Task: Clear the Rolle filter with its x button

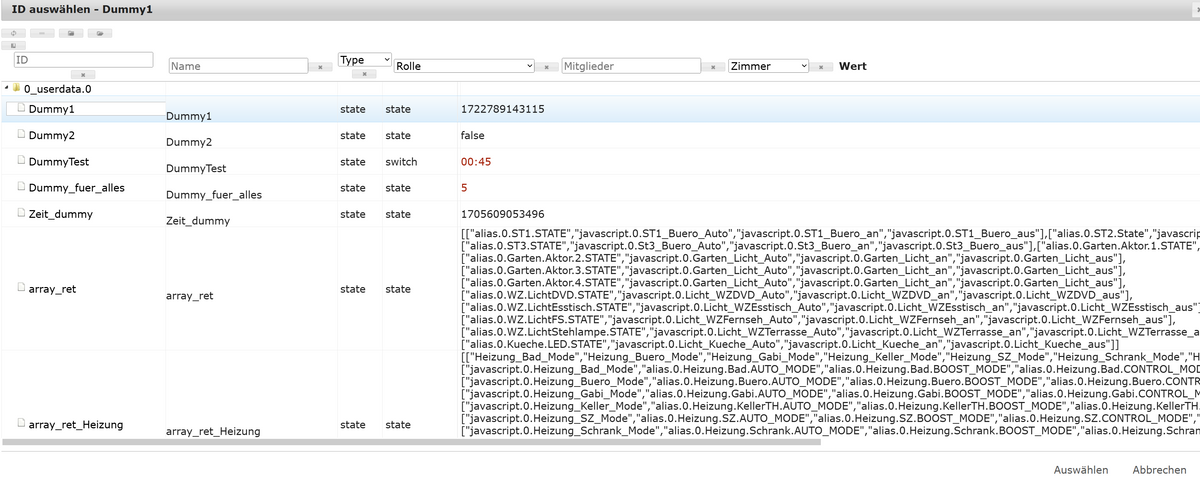Action: coord(547,67)
